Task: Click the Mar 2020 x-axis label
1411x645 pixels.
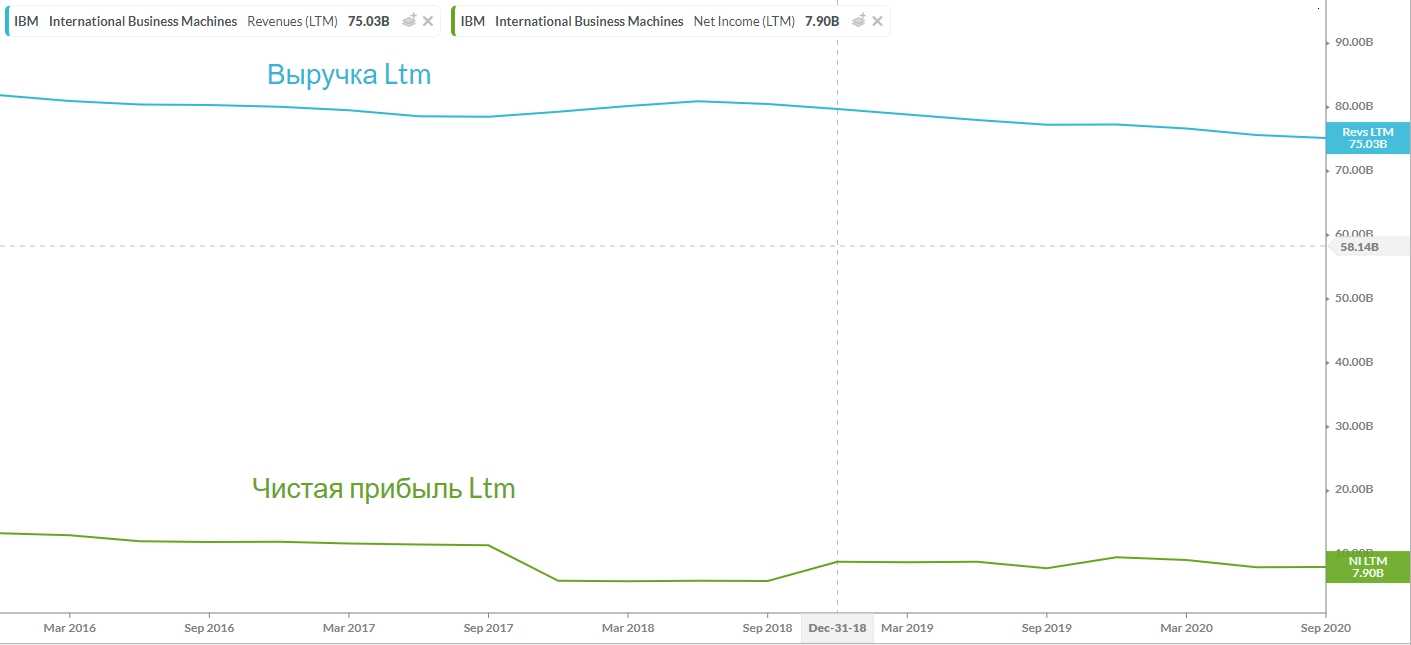Action: point(1186,628)
